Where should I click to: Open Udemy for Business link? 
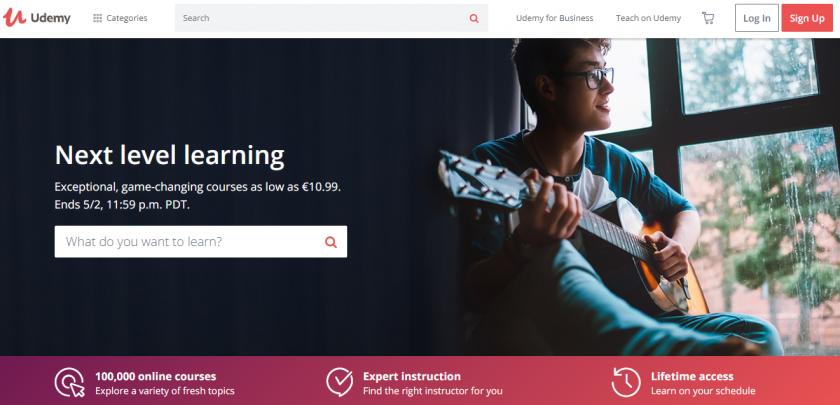pos(554,18)
